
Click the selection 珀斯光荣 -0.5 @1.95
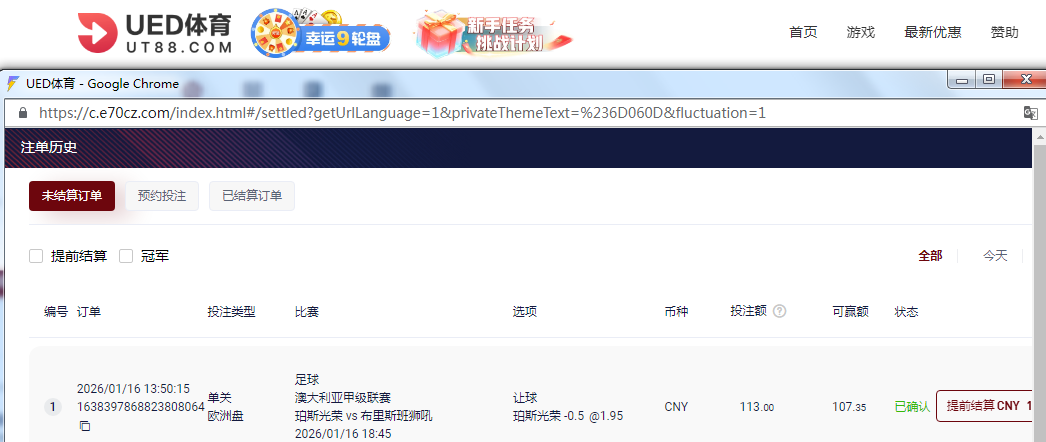(568, 416)
